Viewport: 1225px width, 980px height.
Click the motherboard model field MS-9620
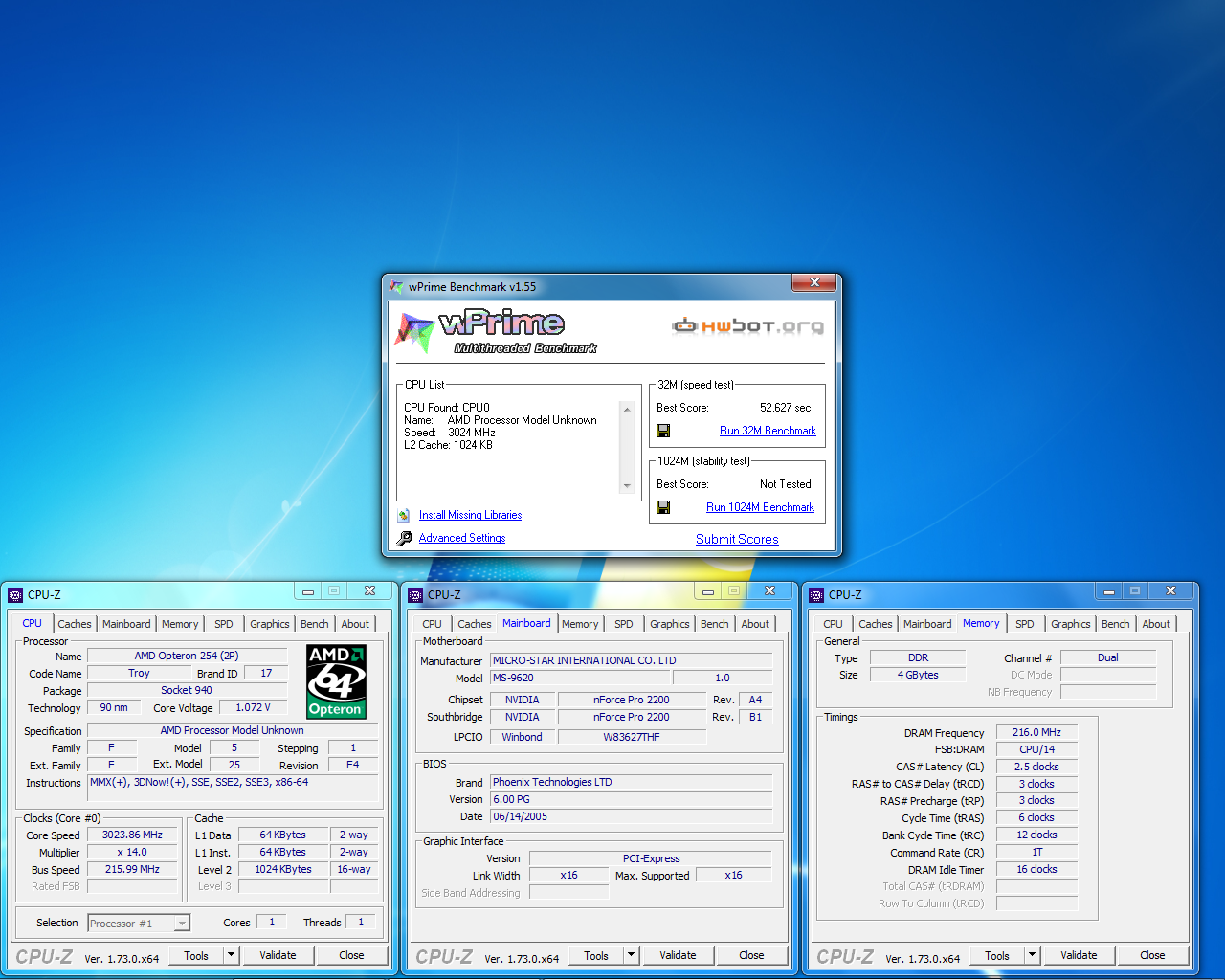pos(582,678)
